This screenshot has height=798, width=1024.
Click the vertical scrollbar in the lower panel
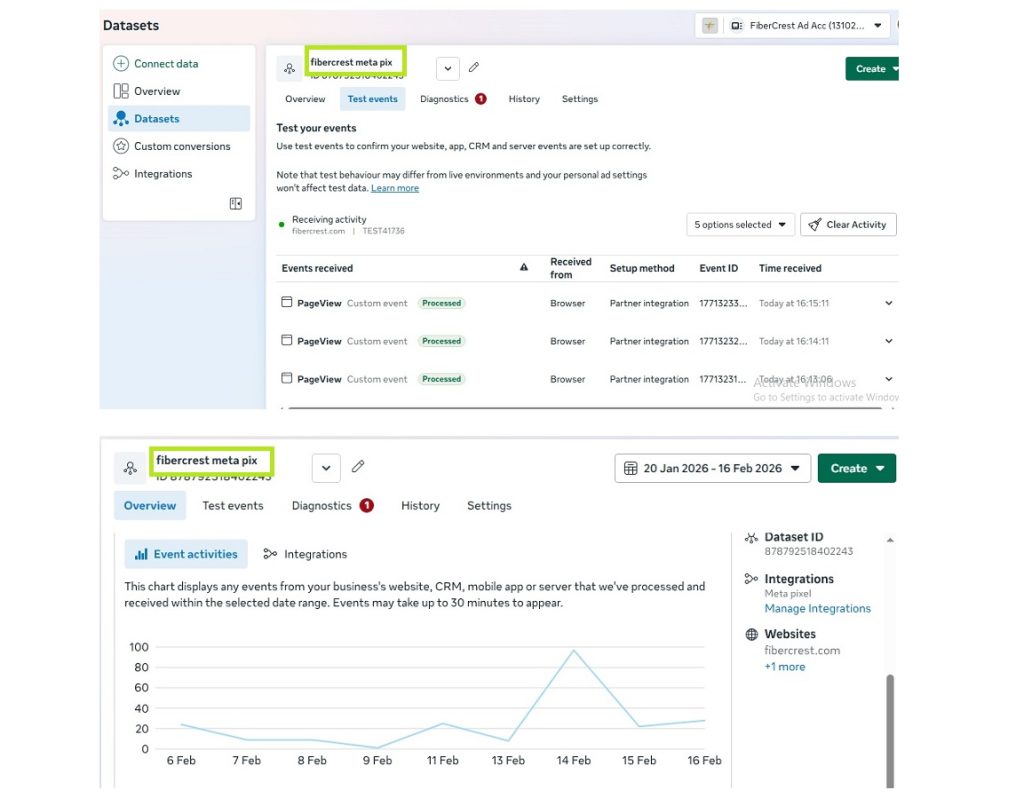point(889,720)
